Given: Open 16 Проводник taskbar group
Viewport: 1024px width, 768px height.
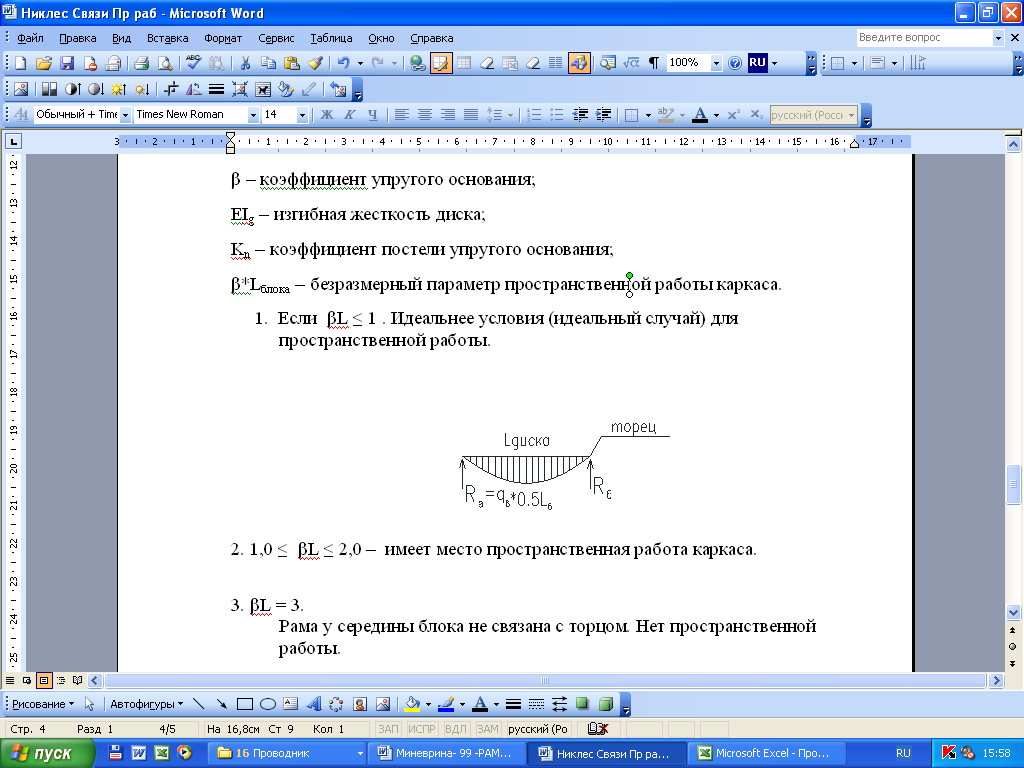Looking at the screenshot, I should [287, 753].
